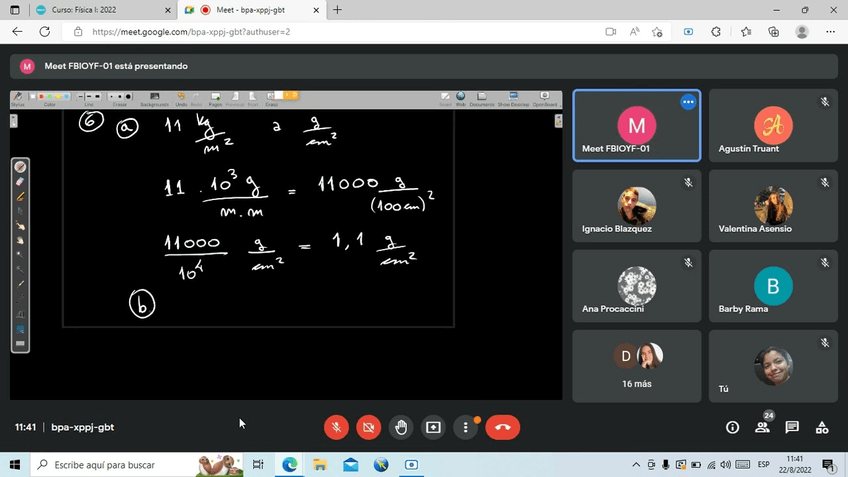
Task: Select the largest eraser size
Action: [x=128, y=97]
